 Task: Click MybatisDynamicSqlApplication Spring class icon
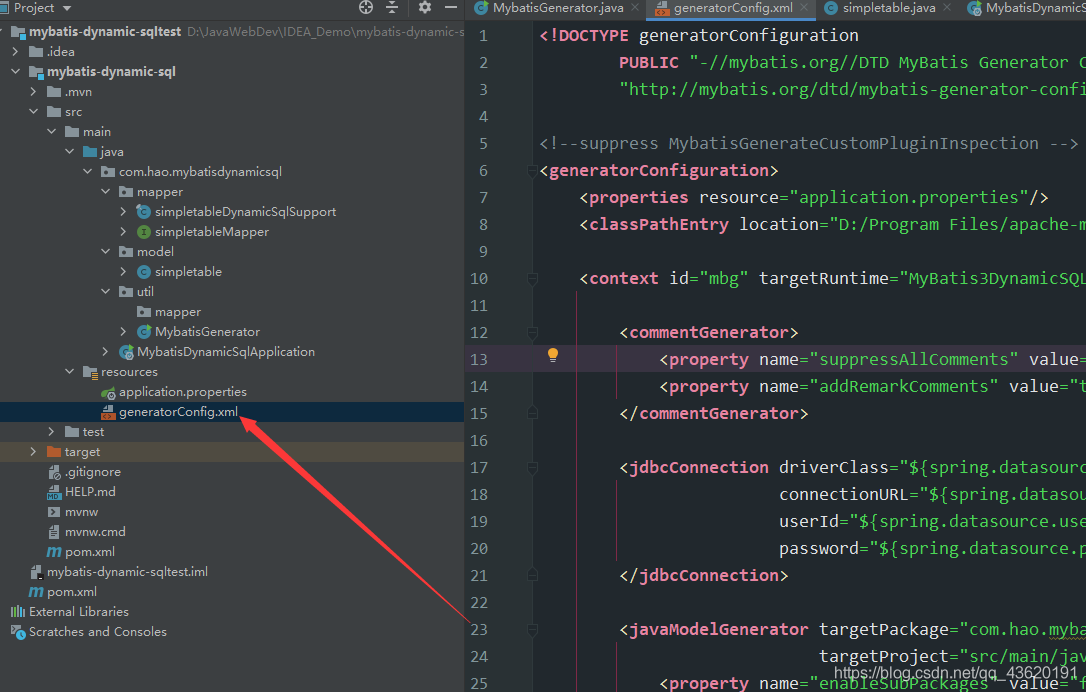pyautogui.click(x=126, y=353)
